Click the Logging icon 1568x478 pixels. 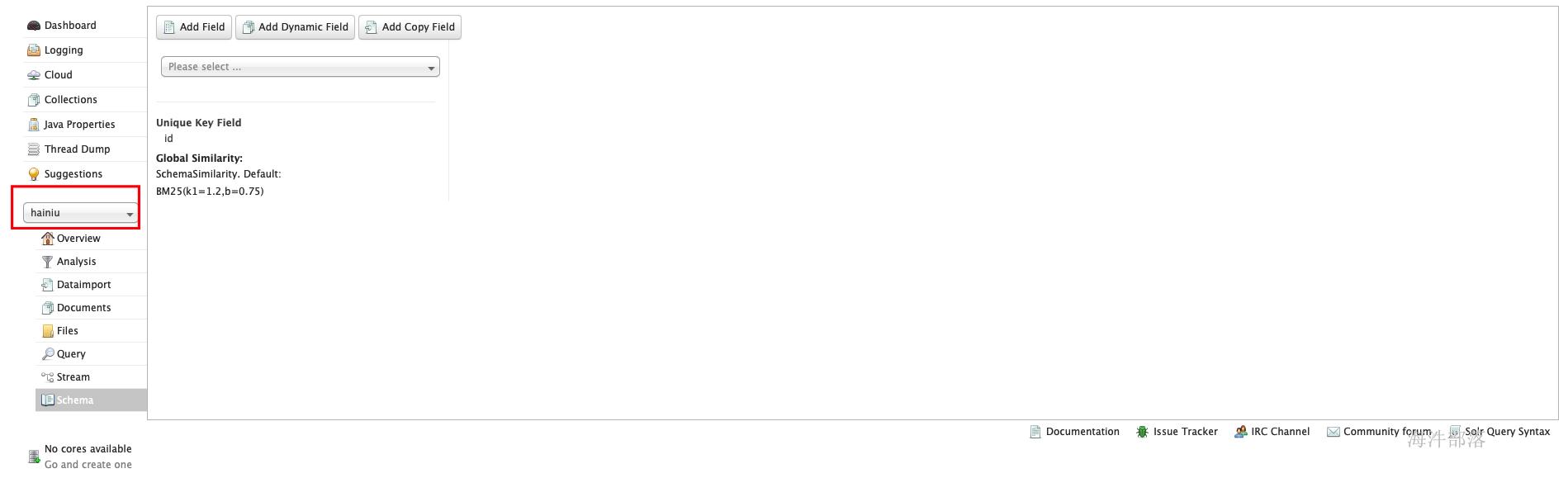[34, 50]
